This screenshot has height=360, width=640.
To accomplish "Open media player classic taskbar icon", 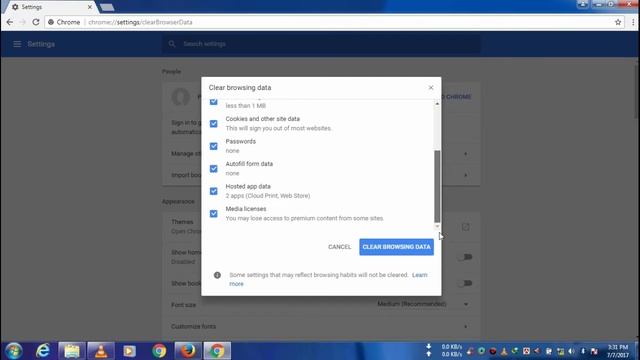I will pos(130,351).
